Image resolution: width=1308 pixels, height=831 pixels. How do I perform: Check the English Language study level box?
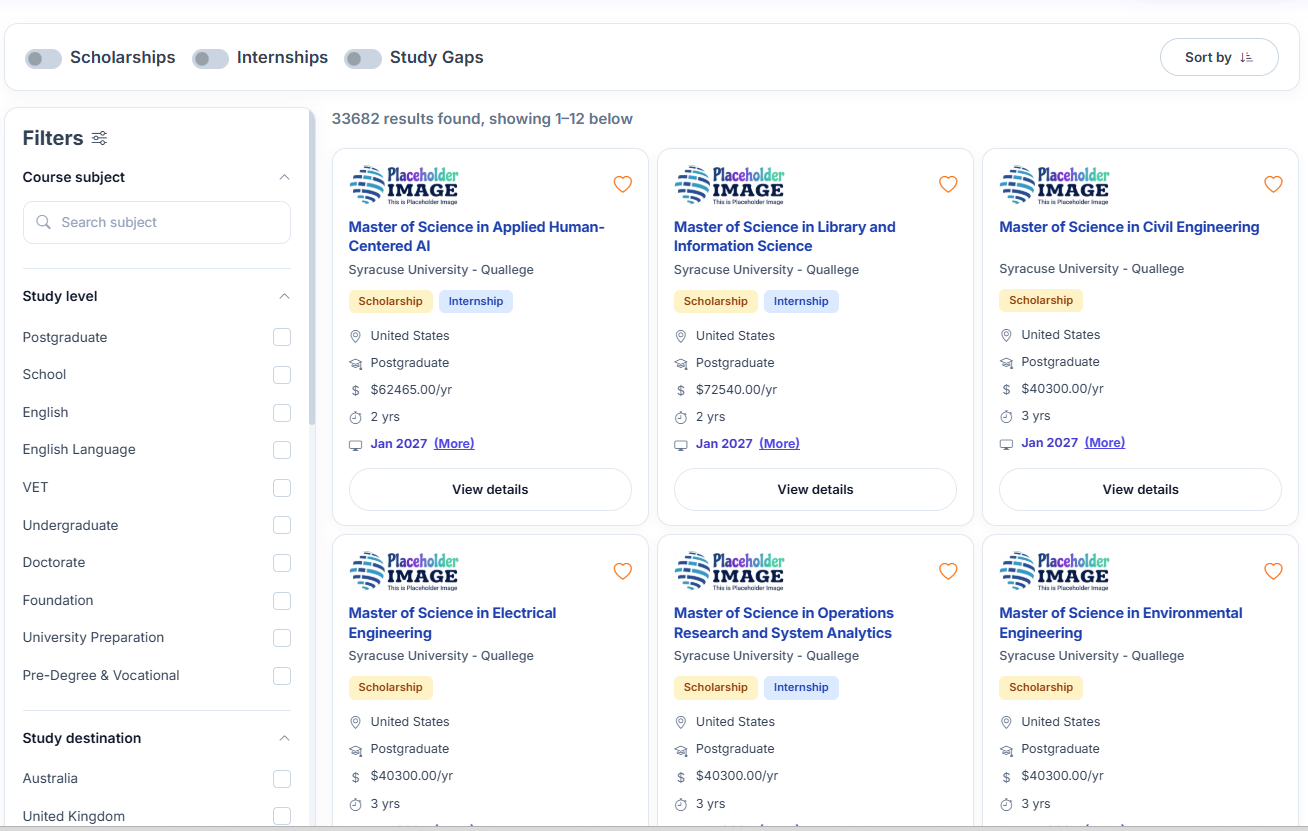coord(282,450)
